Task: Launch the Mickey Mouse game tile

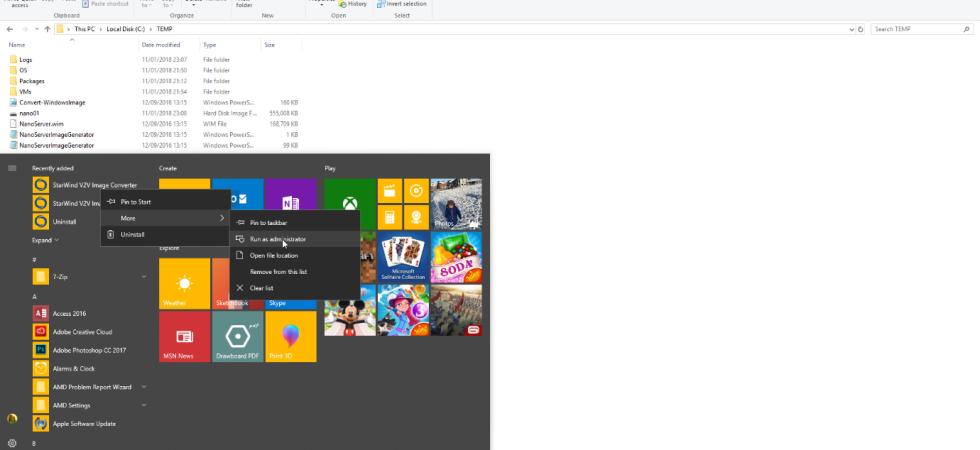Action: coord(350,310)
